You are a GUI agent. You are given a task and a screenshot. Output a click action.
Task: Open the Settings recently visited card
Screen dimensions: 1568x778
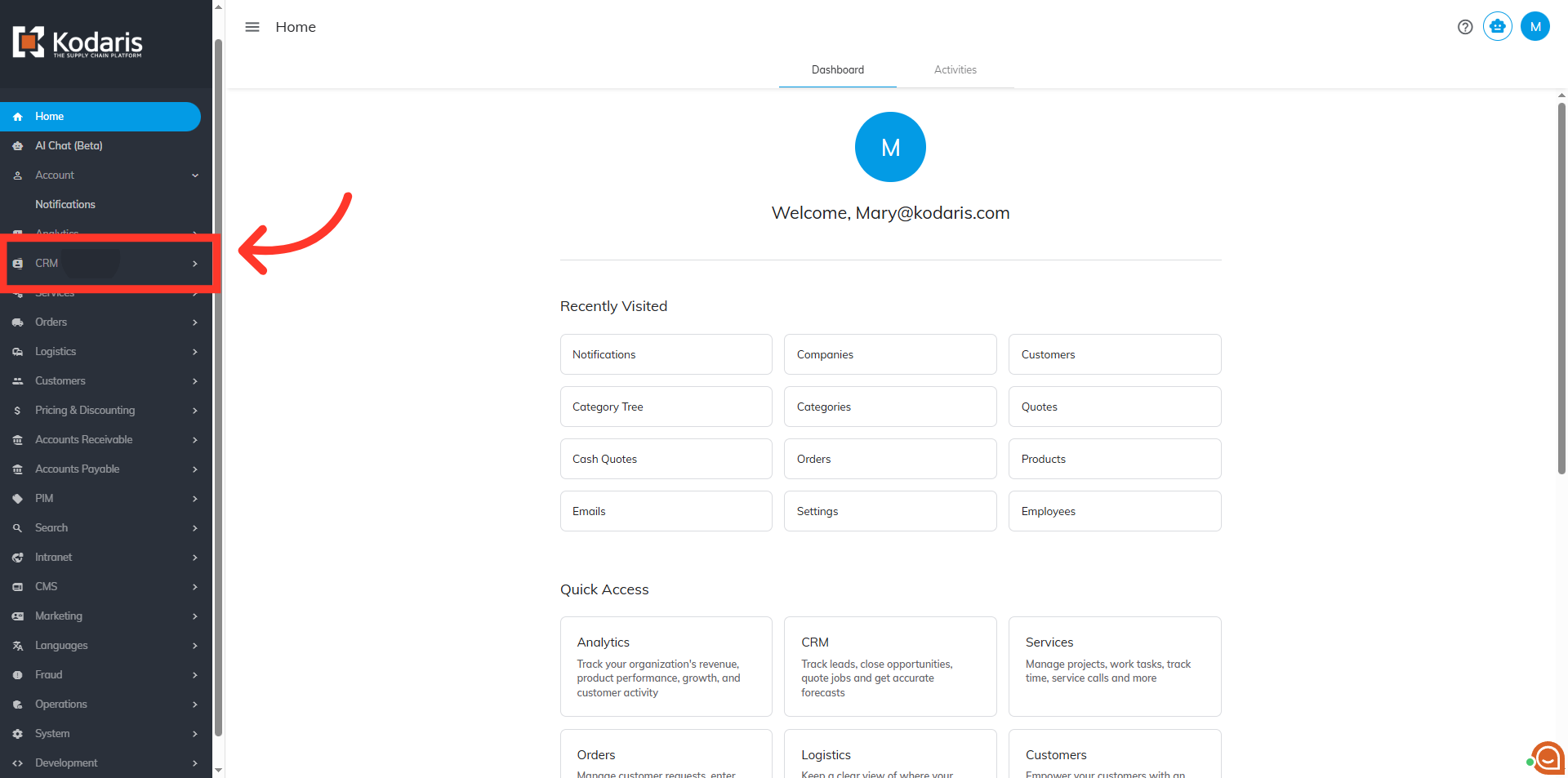(x=890, y=511)
